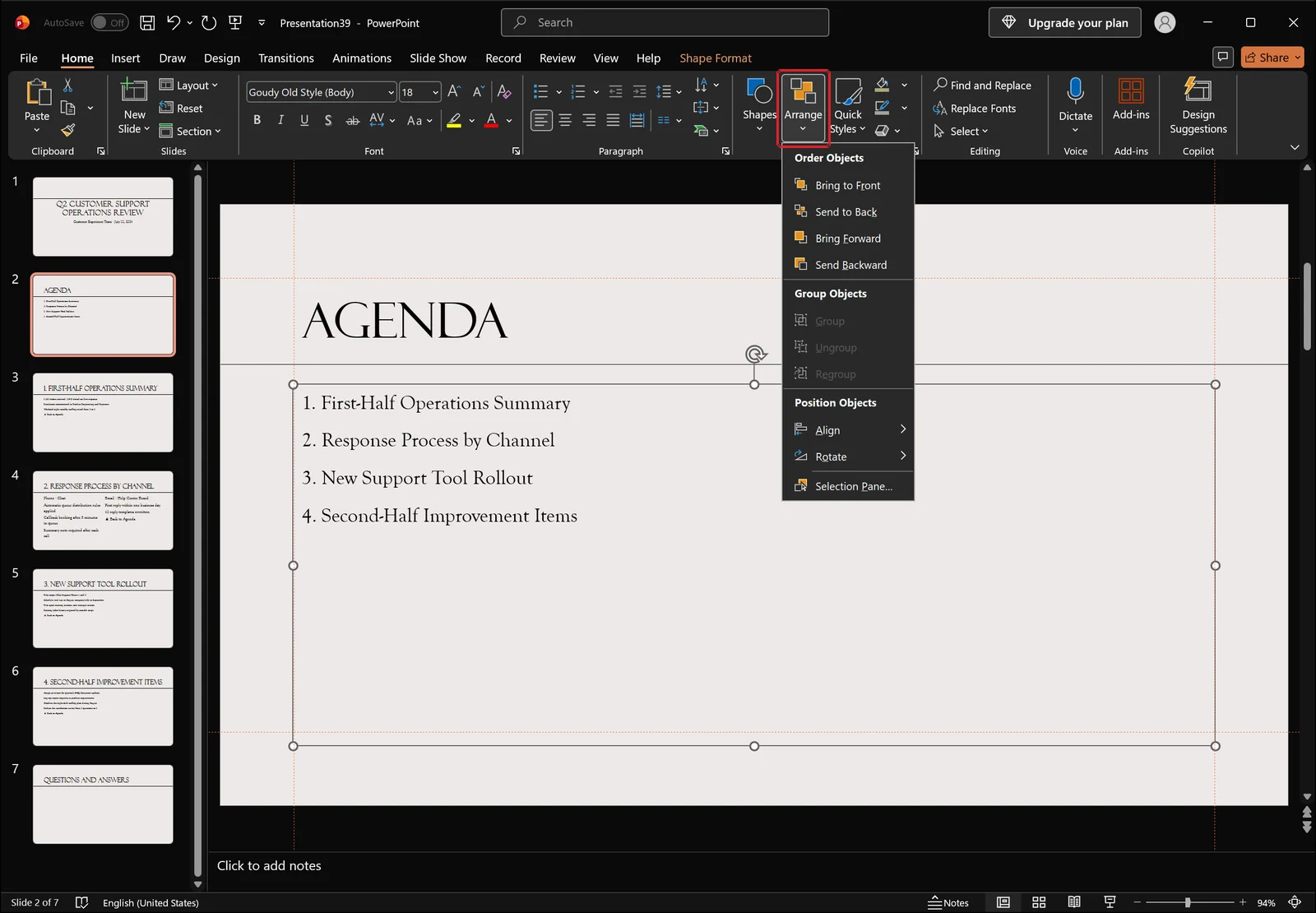
Task: Expand the Layout dropdown
Action: 188,85
